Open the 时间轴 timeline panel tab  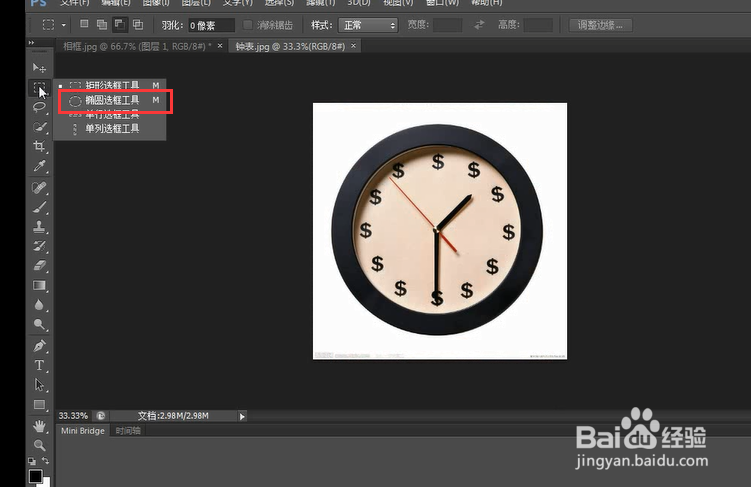pyautogui.click(x=128, y=430)
